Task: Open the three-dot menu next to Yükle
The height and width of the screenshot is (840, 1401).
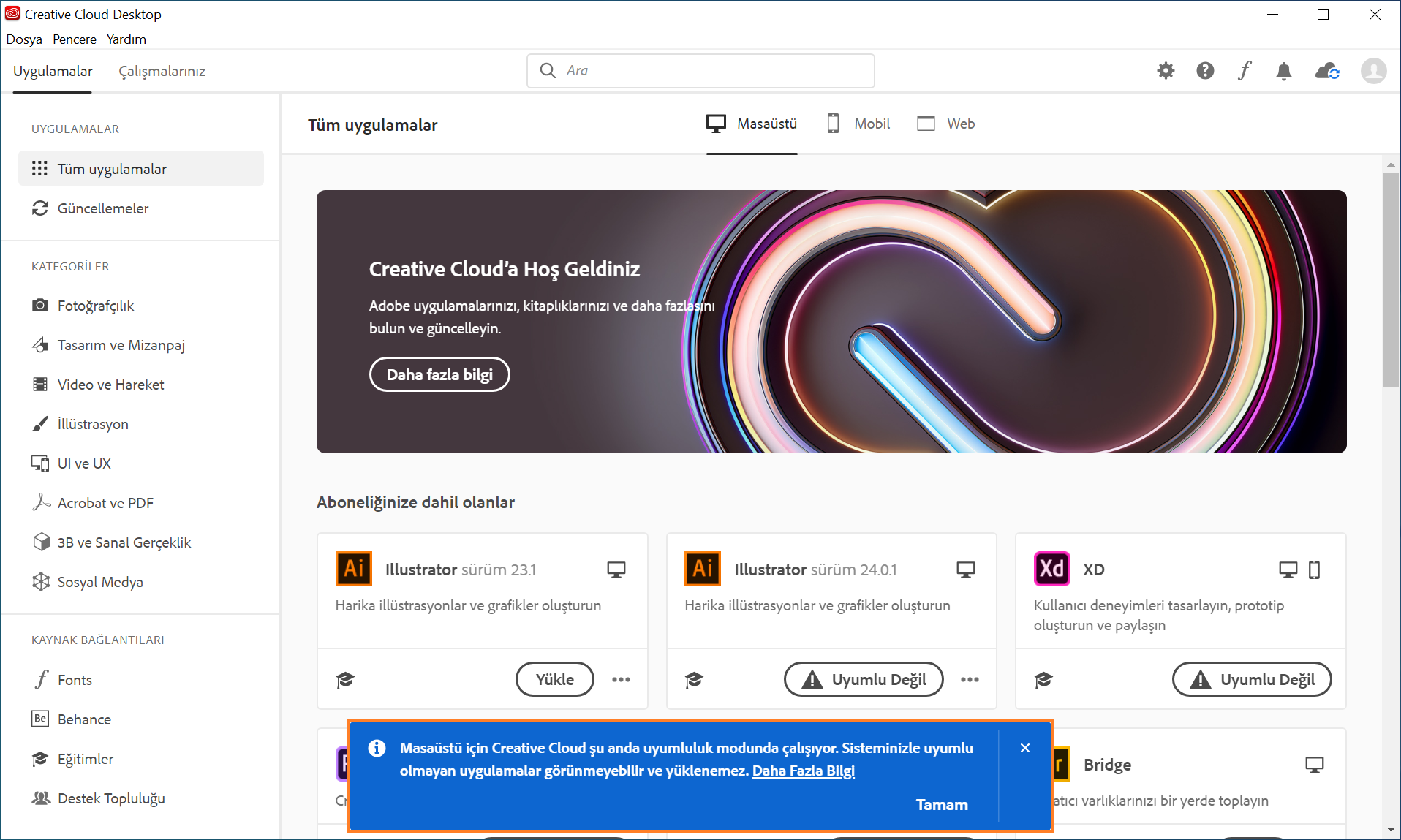Action: click(621, 679)
